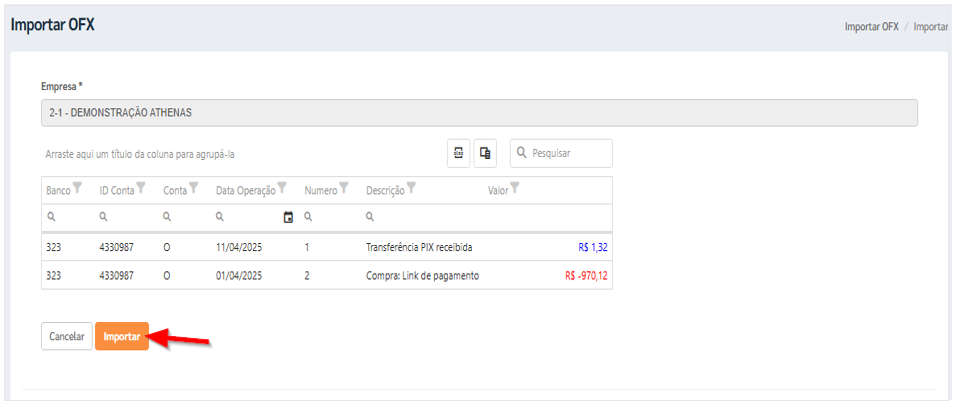This screenshot has height=406, width=957.
Task: Open the calendar date picker icon
Action: (x=289, y=217)
